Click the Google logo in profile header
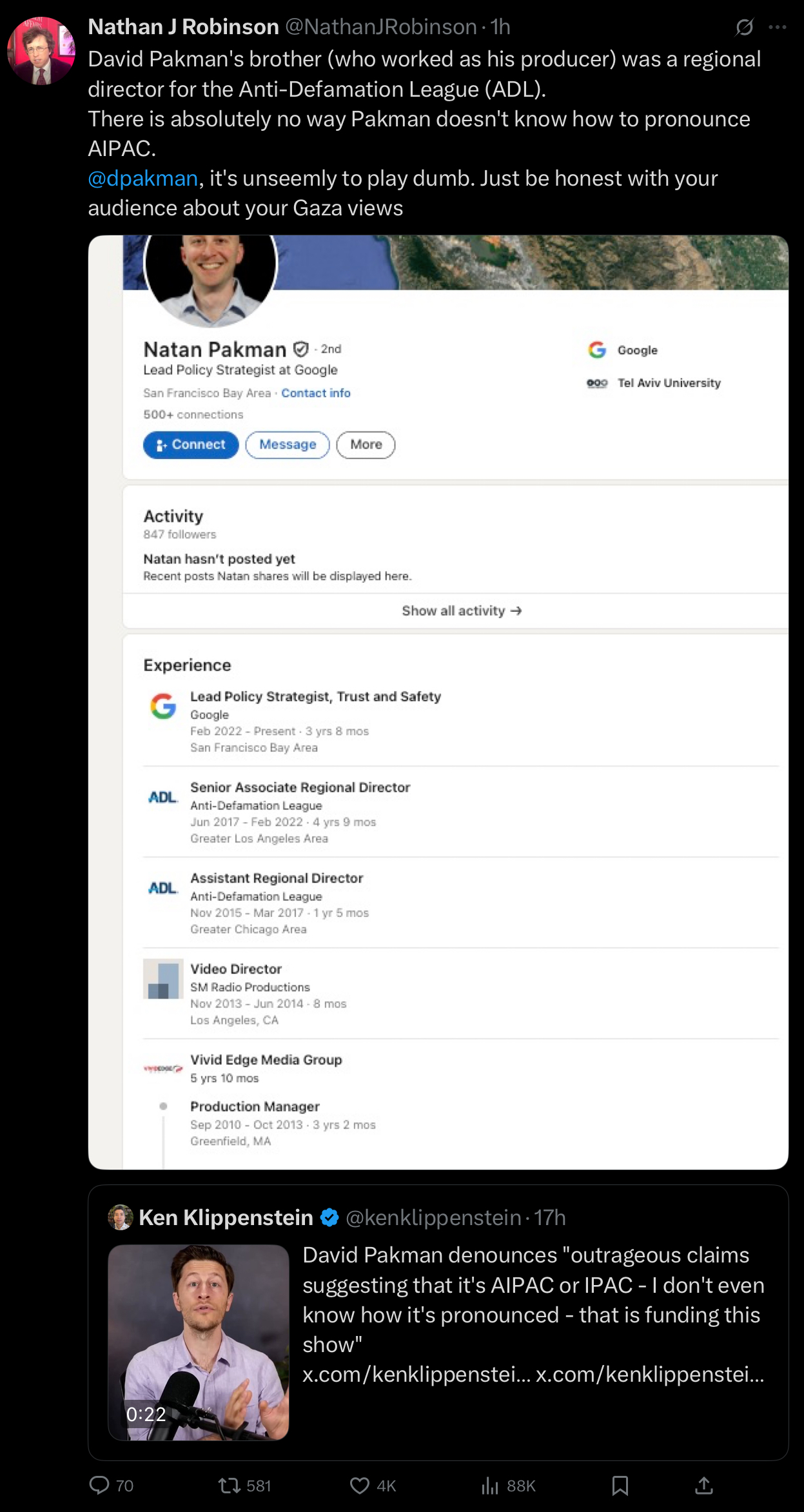Viewport: 804px width, 1512px height. tap(598, 349)
